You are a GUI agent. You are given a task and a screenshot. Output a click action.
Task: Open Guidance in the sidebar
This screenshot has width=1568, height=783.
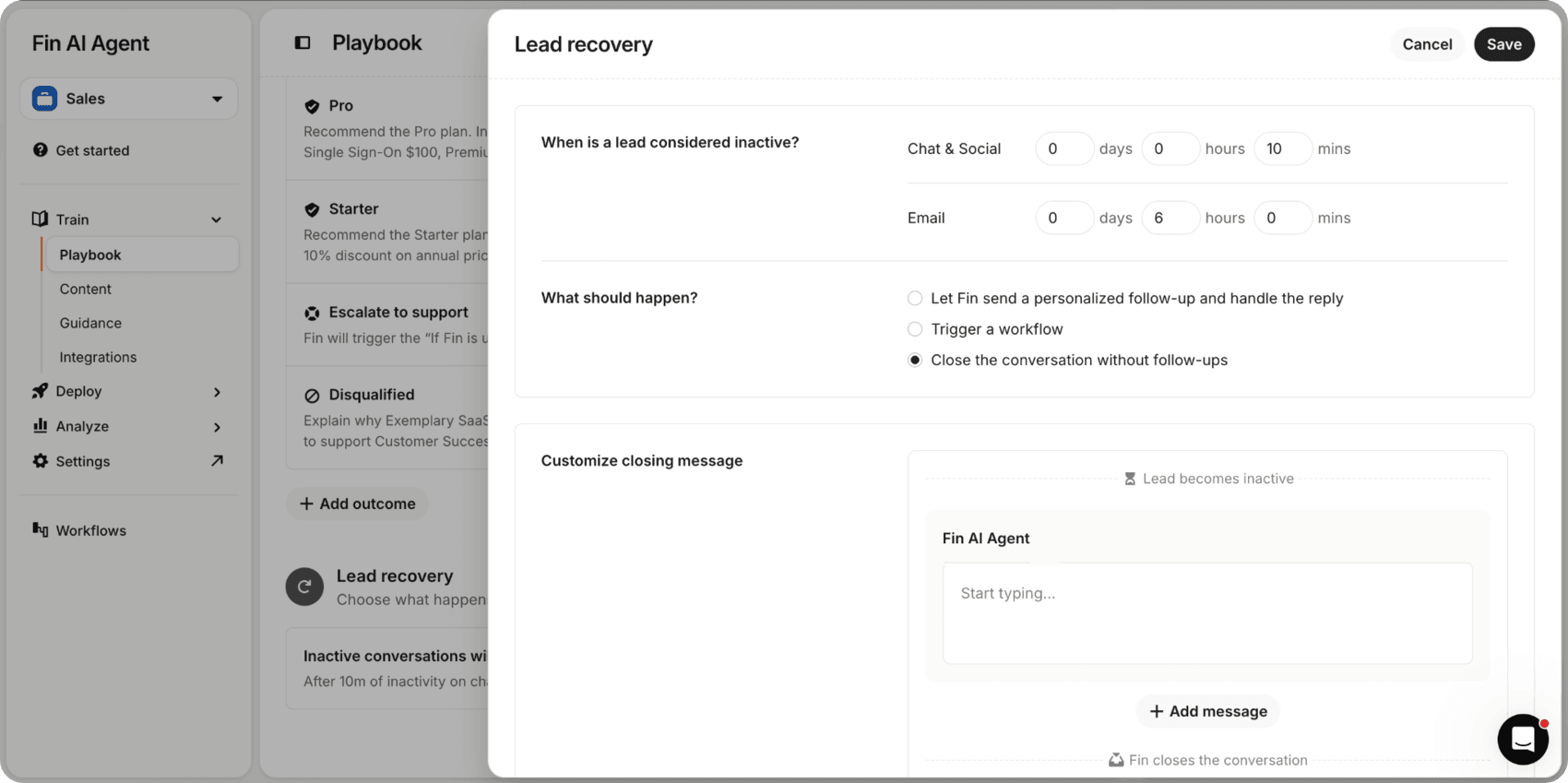click(x=90, y=323)
